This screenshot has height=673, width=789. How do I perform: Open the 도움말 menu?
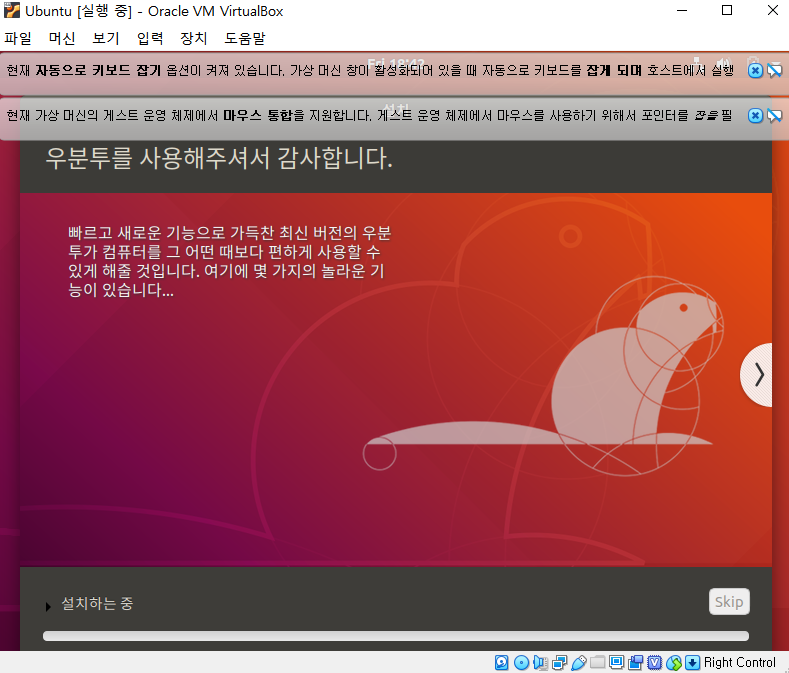(x=245, y=38)
